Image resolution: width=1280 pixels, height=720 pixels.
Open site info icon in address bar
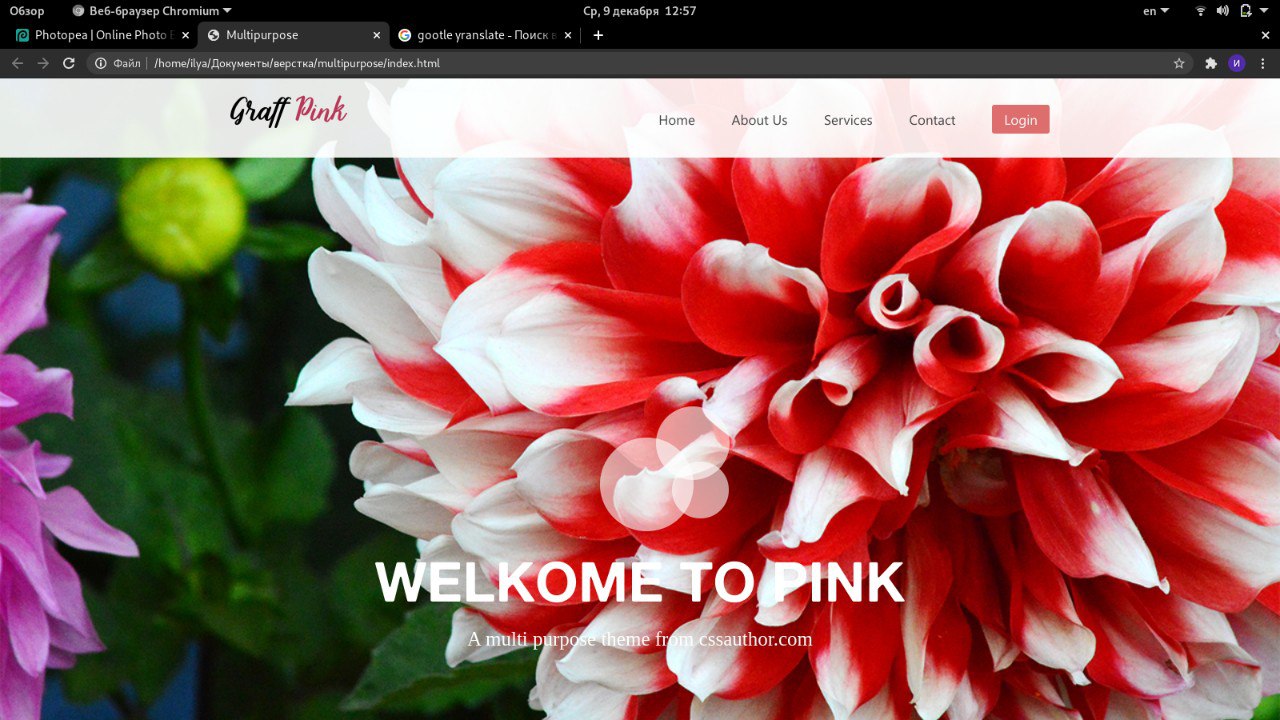[x=101, y=63]
